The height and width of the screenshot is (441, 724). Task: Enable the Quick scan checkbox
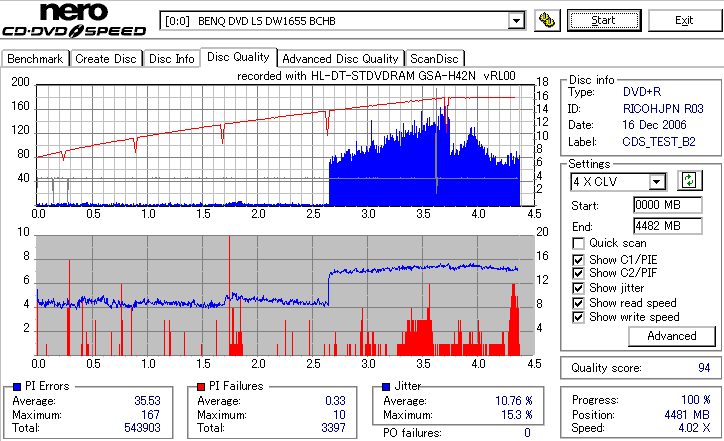pyautogui.click(x=578, y=243)
